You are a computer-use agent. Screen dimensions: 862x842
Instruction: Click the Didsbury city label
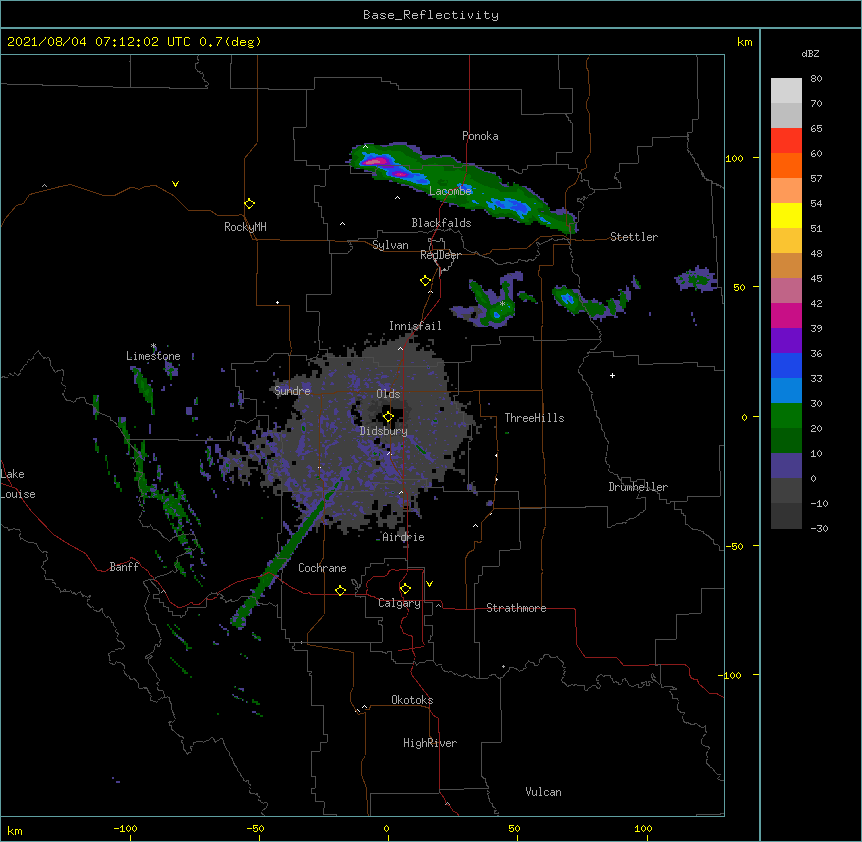pos(384,431)
